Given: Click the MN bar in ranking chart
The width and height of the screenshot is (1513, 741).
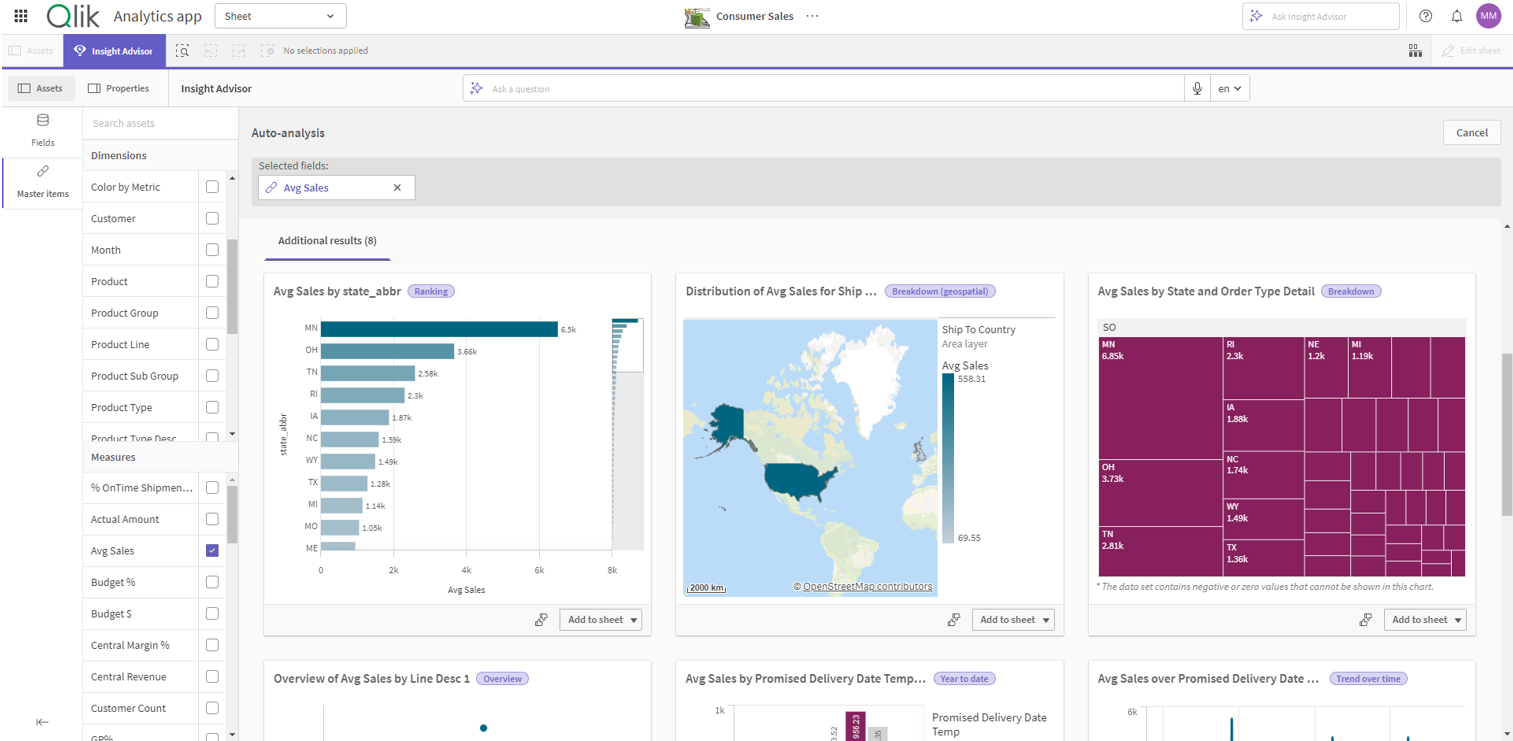Looking at the screenshot, I should 439,328.
